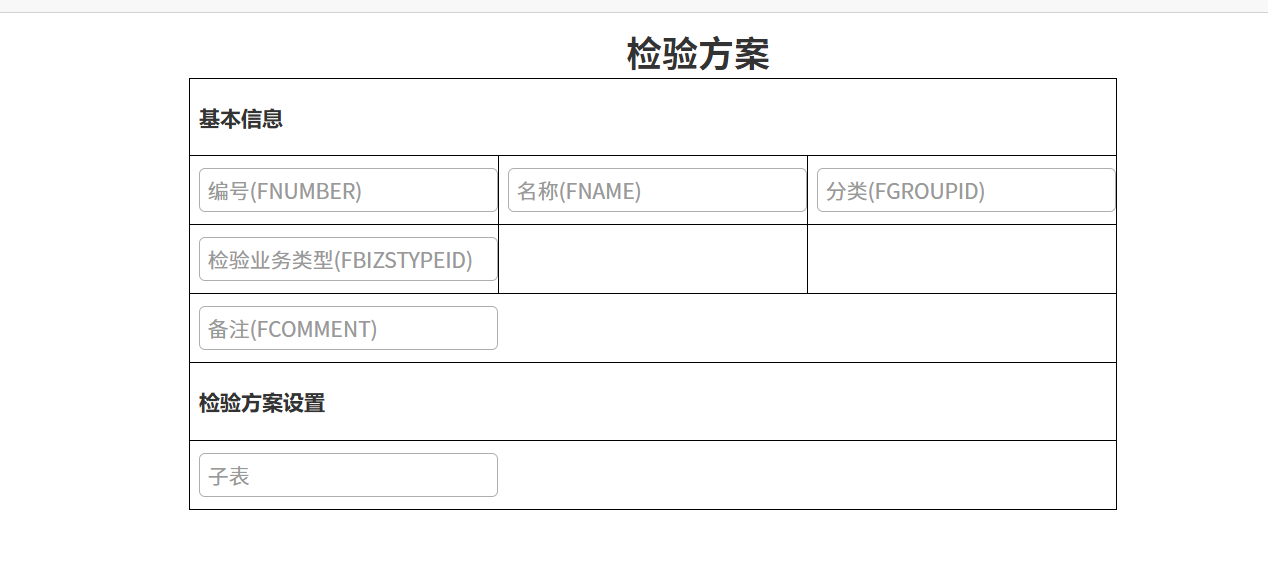This screenshot has width=1268, height=572.
Task: Click blank space right of 备注 field
Action: click(800, 328)
